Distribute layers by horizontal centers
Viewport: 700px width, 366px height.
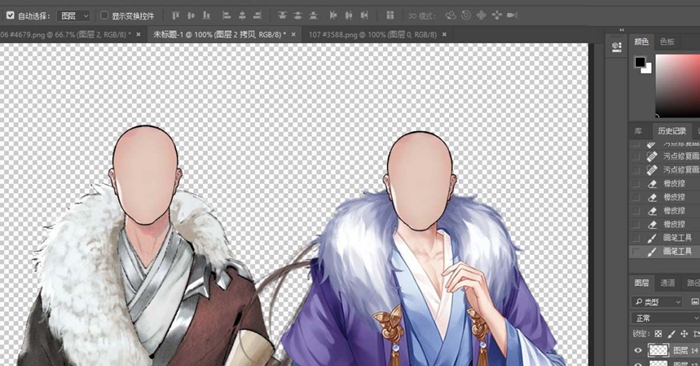349,16
